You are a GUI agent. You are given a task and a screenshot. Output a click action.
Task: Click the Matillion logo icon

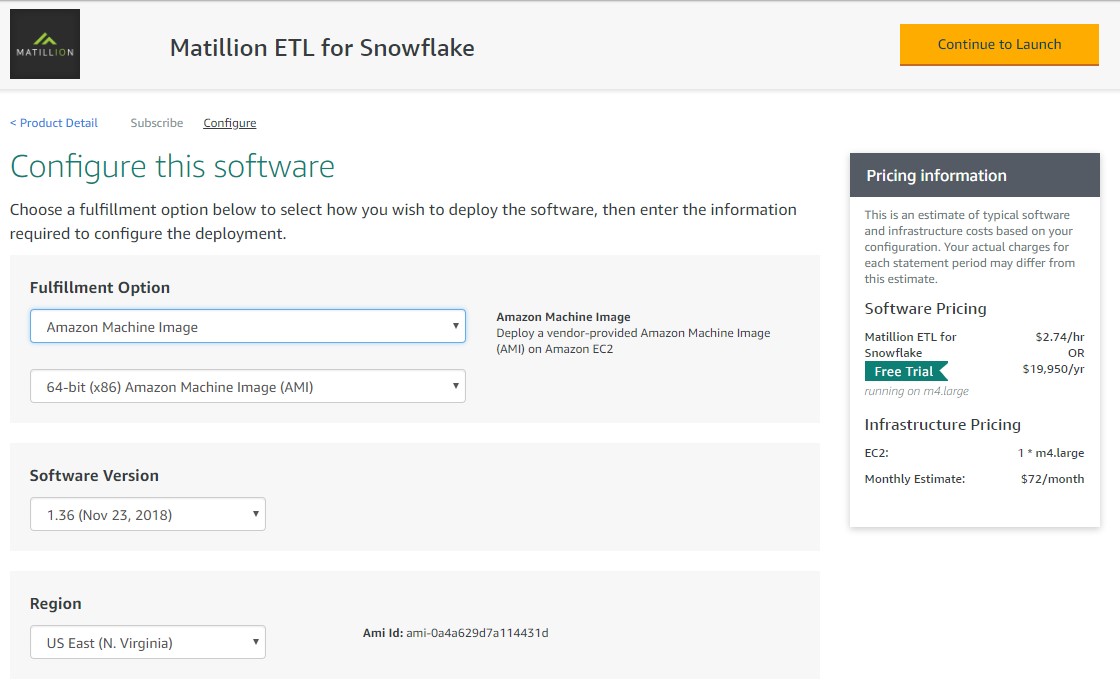tap(45, 44)
